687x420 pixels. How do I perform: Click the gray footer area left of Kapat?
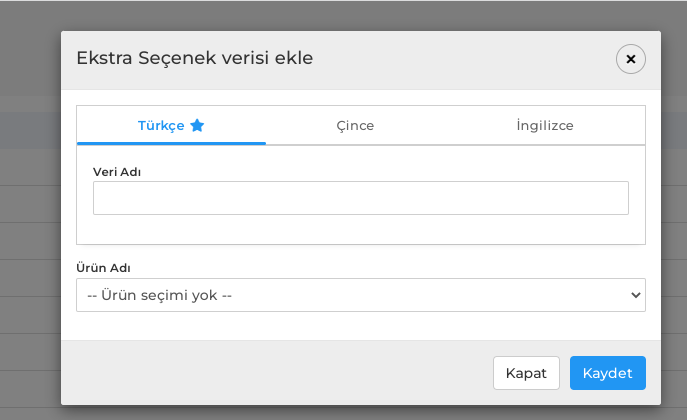click(276, 373)
